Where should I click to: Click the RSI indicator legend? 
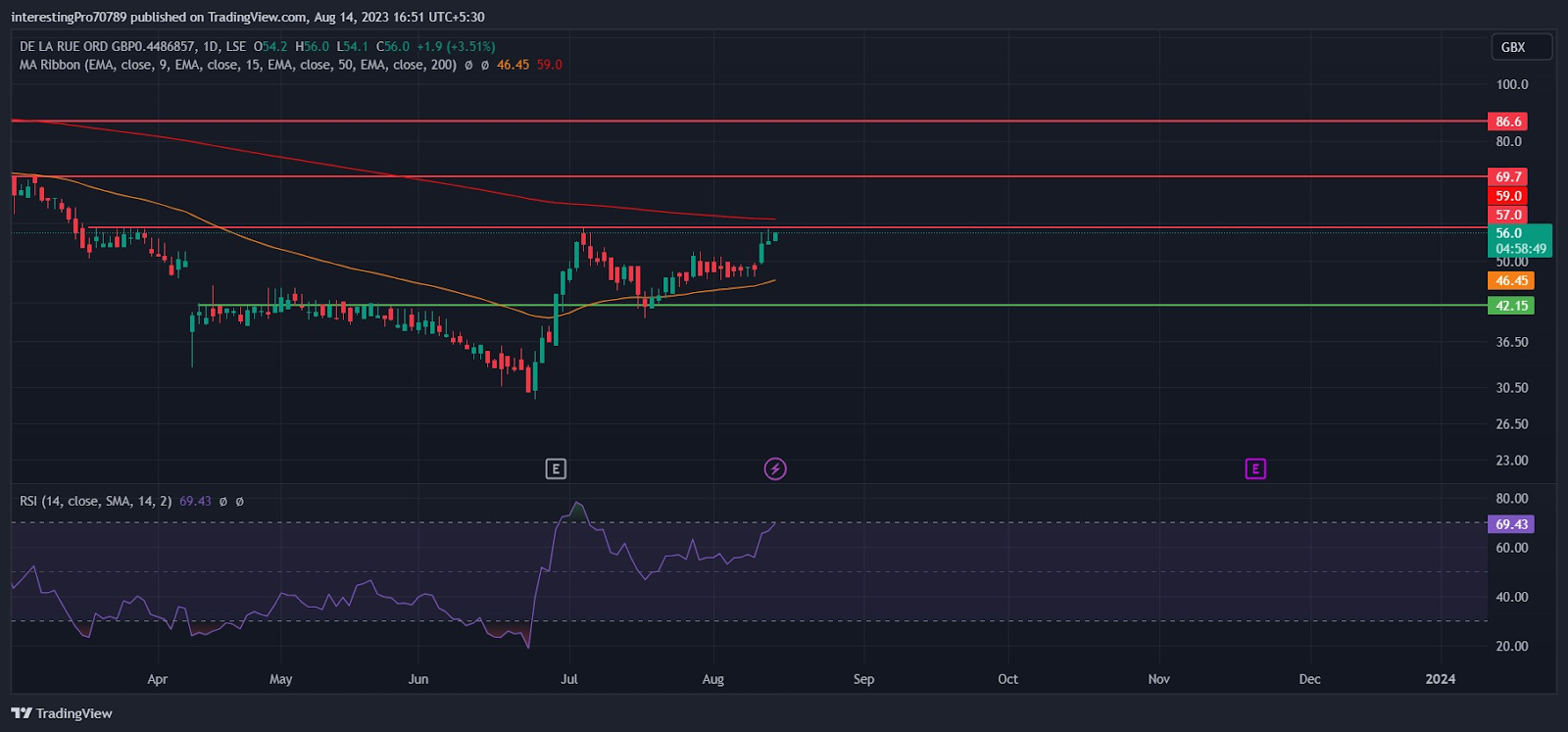(x=95, y=501)
